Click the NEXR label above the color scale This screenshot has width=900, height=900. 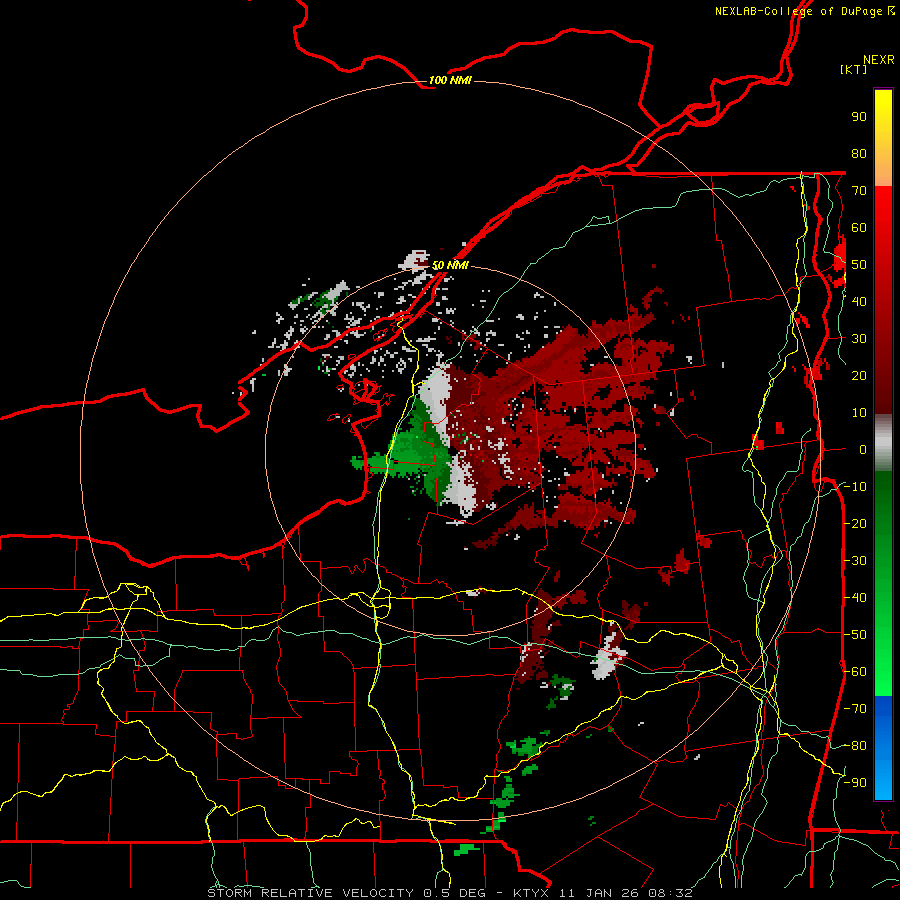pyautogui.click(x=878, y=60)
